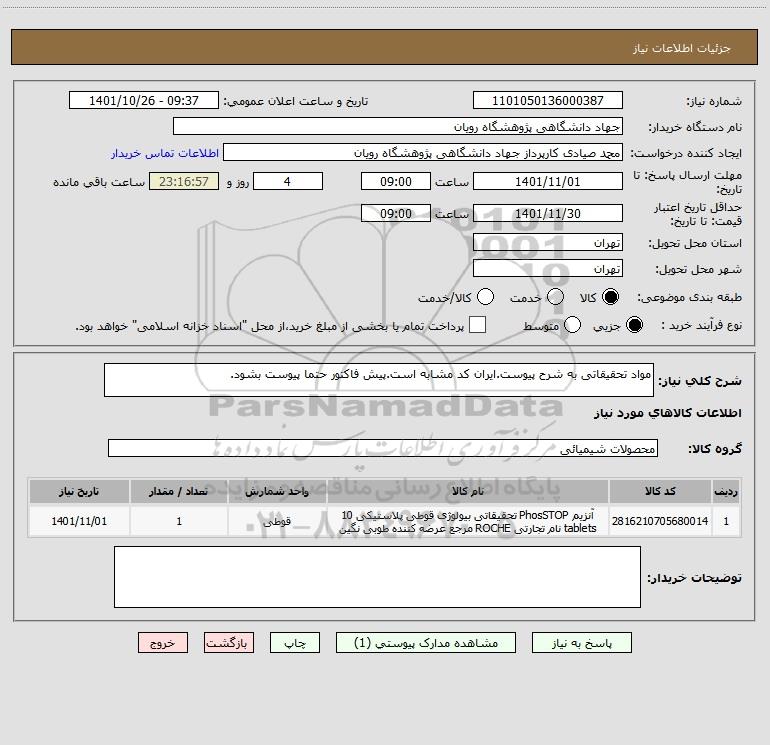Click the خروج exit button
The width and height of the screenshot is (770, 745).
tap(163, 643)
